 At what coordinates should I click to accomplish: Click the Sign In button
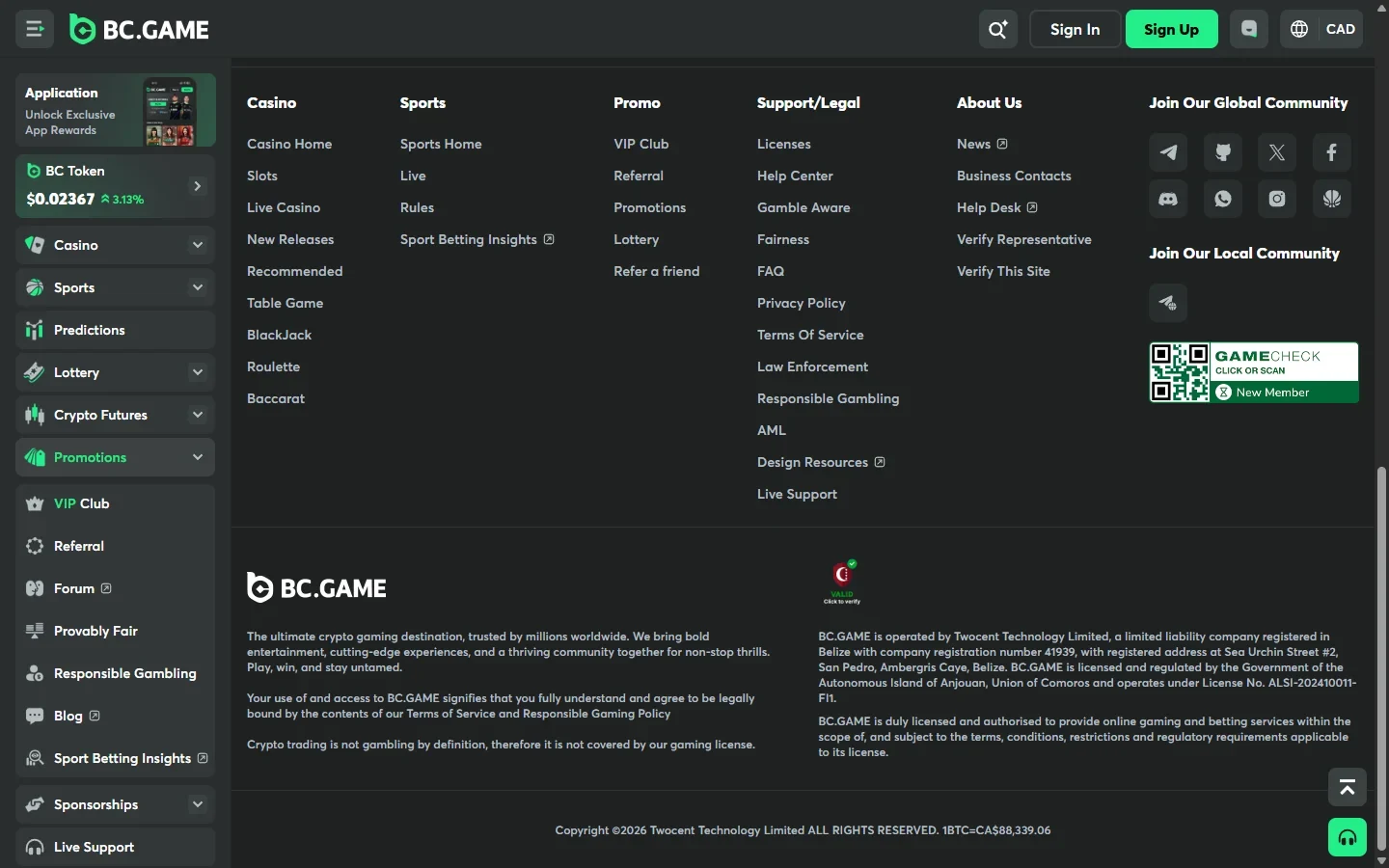[1076, 29]
